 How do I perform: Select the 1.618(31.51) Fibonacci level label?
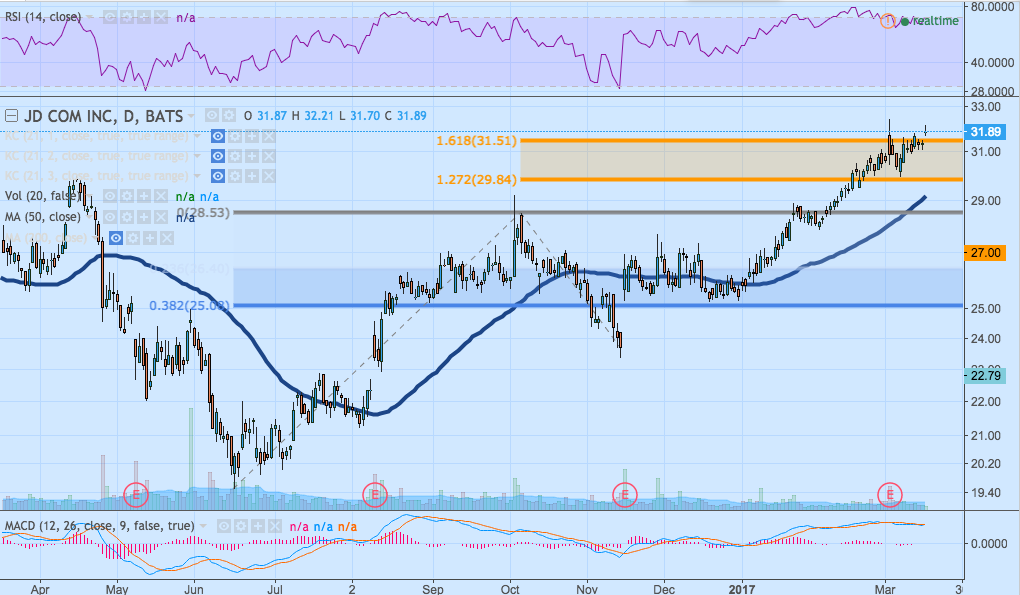click(476, 141)
